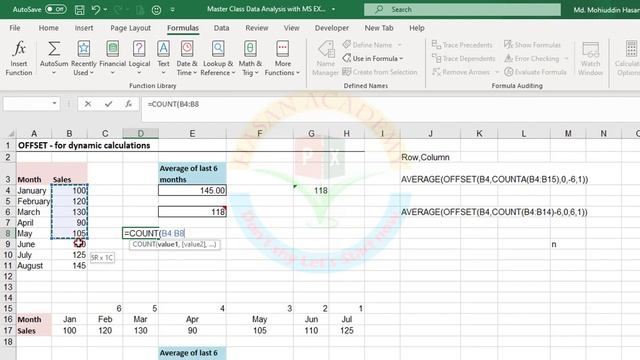This screenshot has height=360, width=640.
Task: Switch to the Review tab
Action: (257, 28)
